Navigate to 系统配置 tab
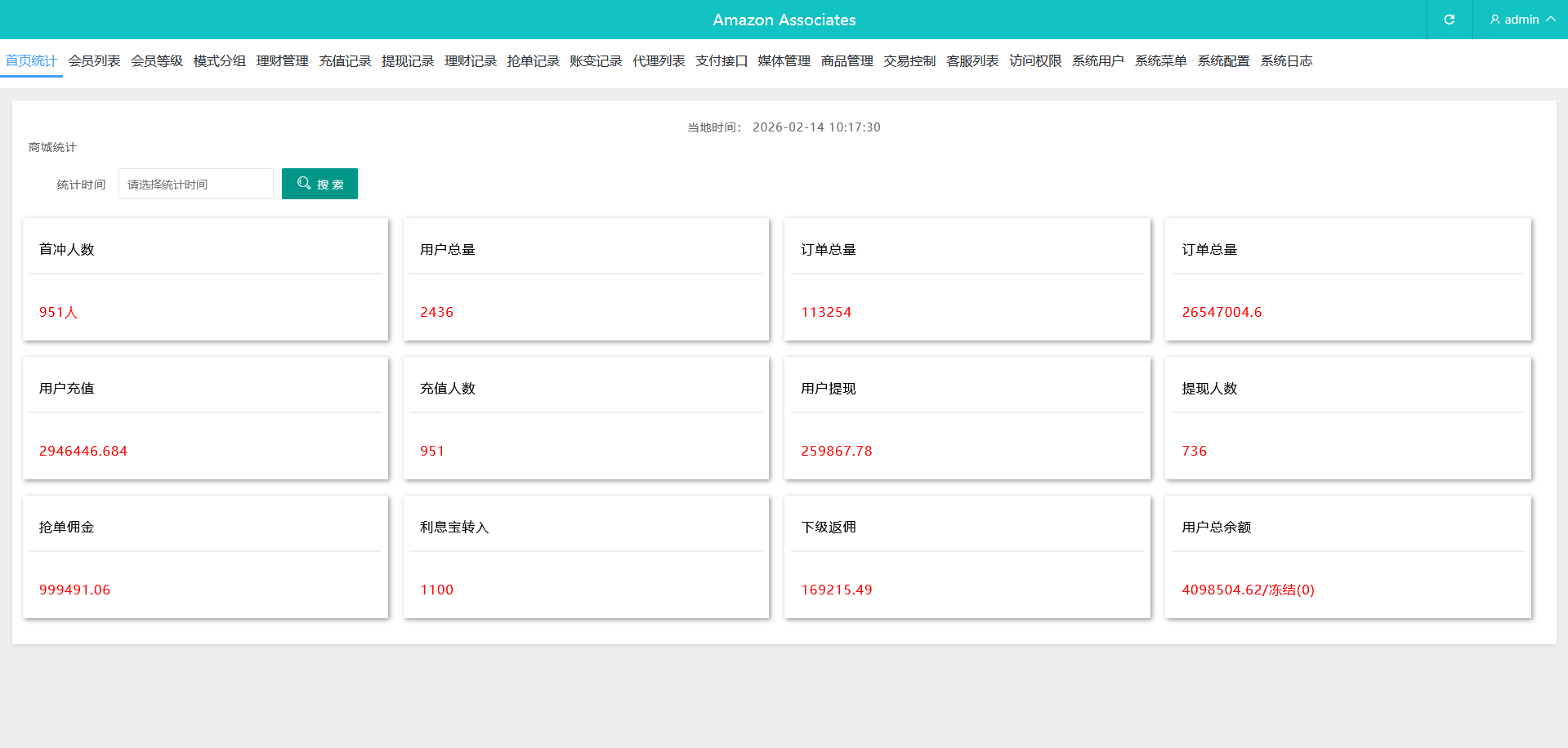The image size is (1568, 748). click(1223, 61)
